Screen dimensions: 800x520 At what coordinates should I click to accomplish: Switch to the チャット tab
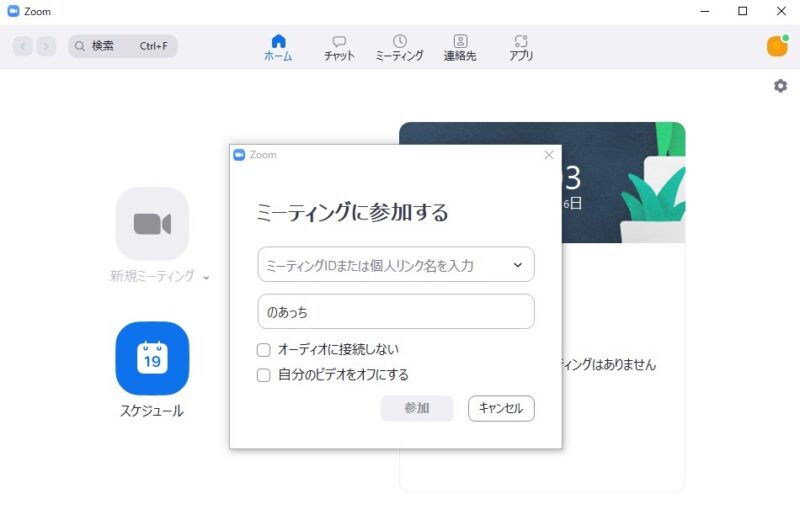[x=339, y=47]
